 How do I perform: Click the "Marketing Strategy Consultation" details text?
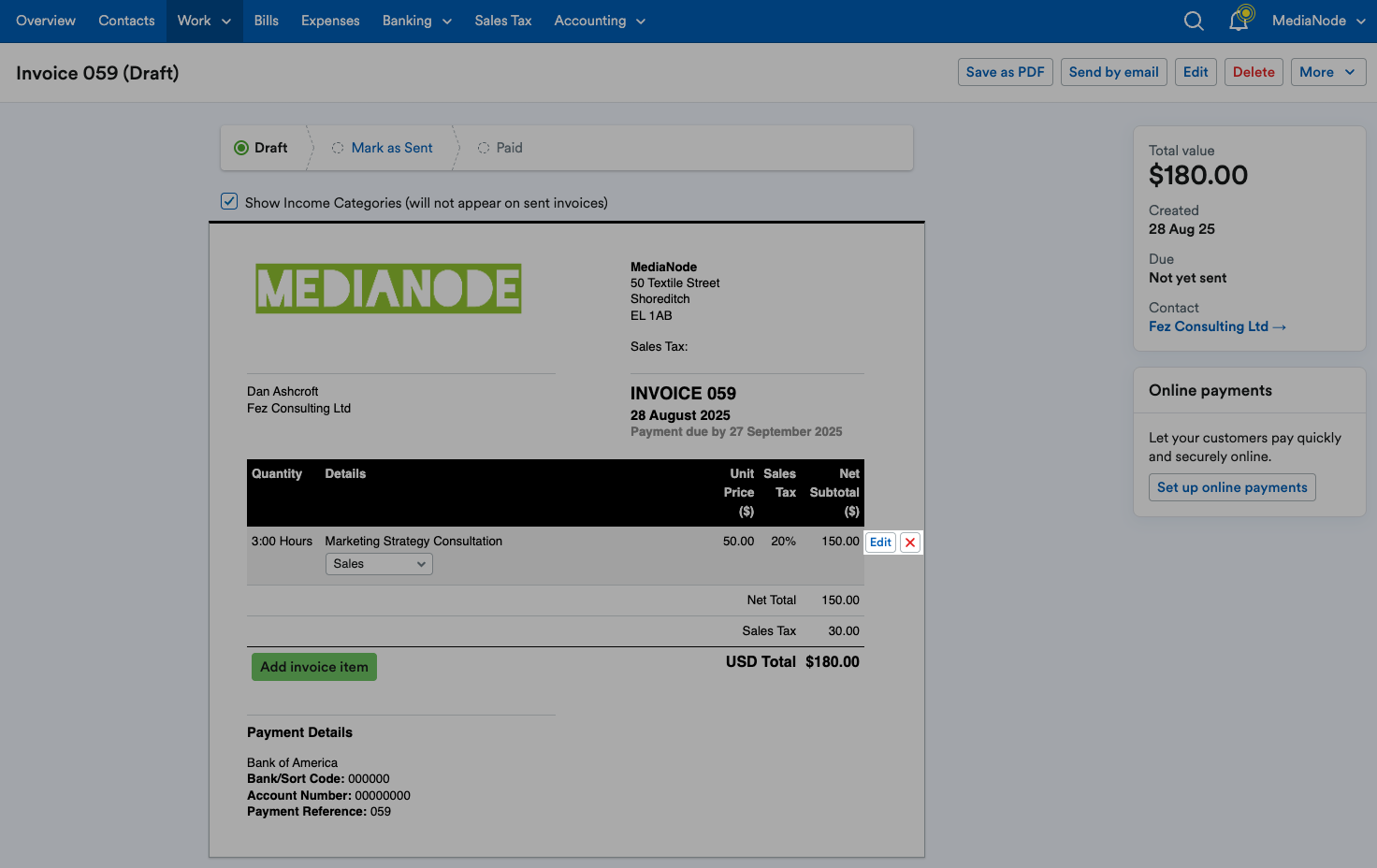(413, 541)
